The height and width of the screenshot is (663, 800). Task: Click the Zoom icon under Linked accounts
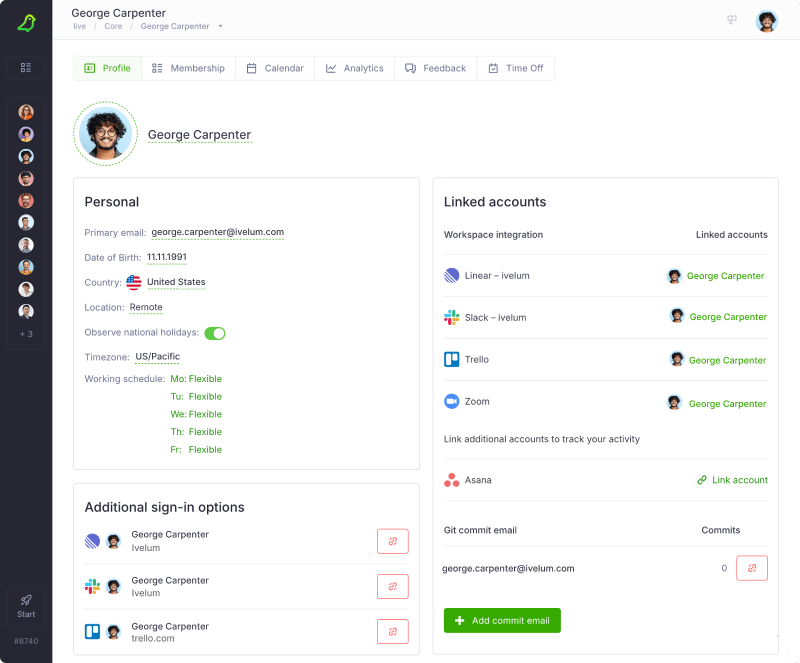tap(452, 401)
